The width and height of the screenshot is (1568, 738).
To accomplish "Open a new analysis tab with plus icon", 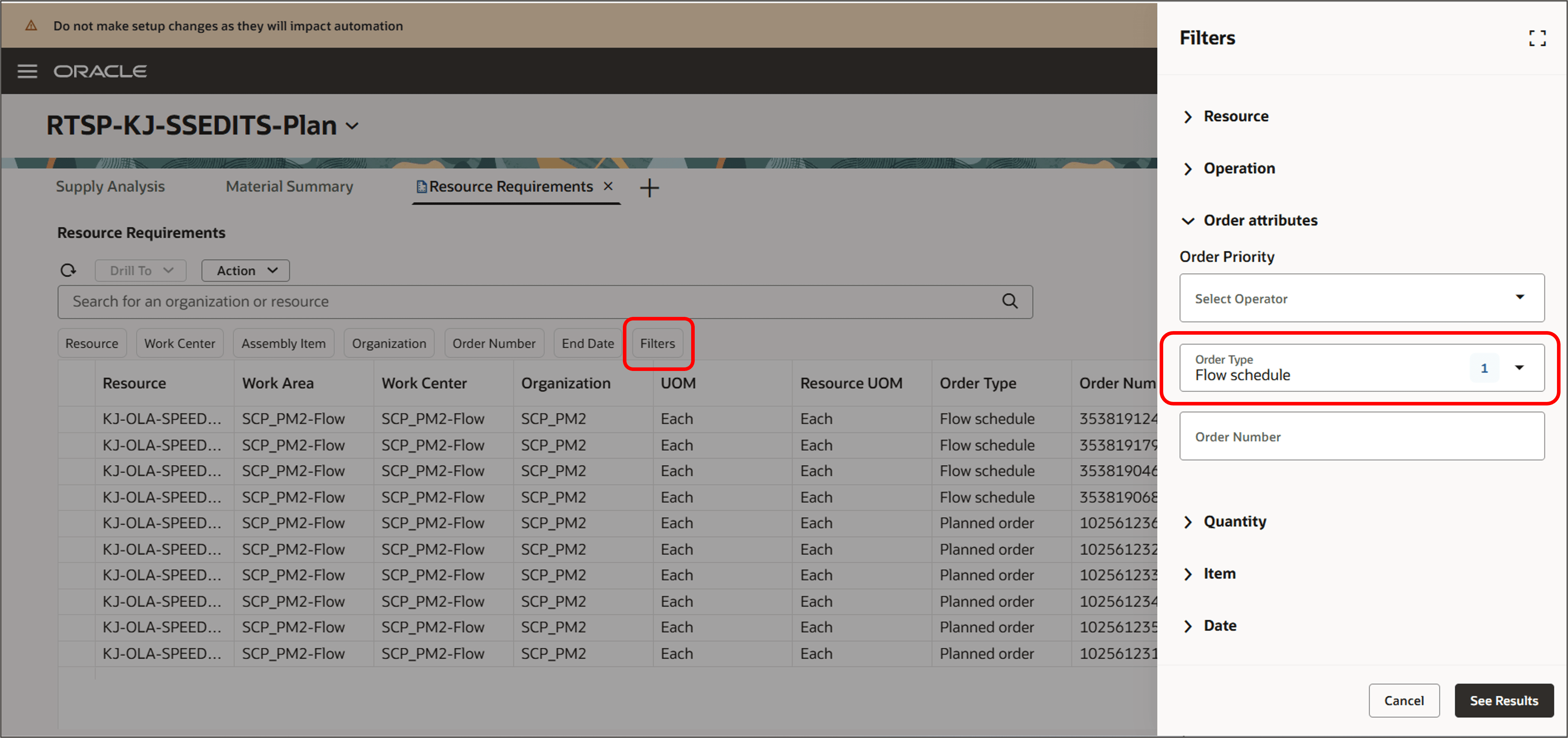I will tap(649, 187).
